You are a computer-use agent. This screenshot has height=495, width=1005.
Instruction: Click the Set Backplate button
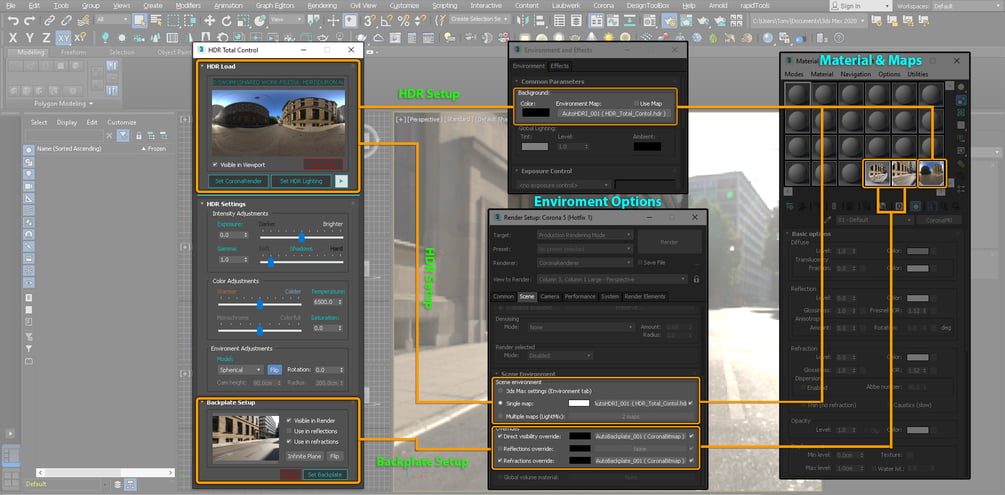[x=324, y=474]
